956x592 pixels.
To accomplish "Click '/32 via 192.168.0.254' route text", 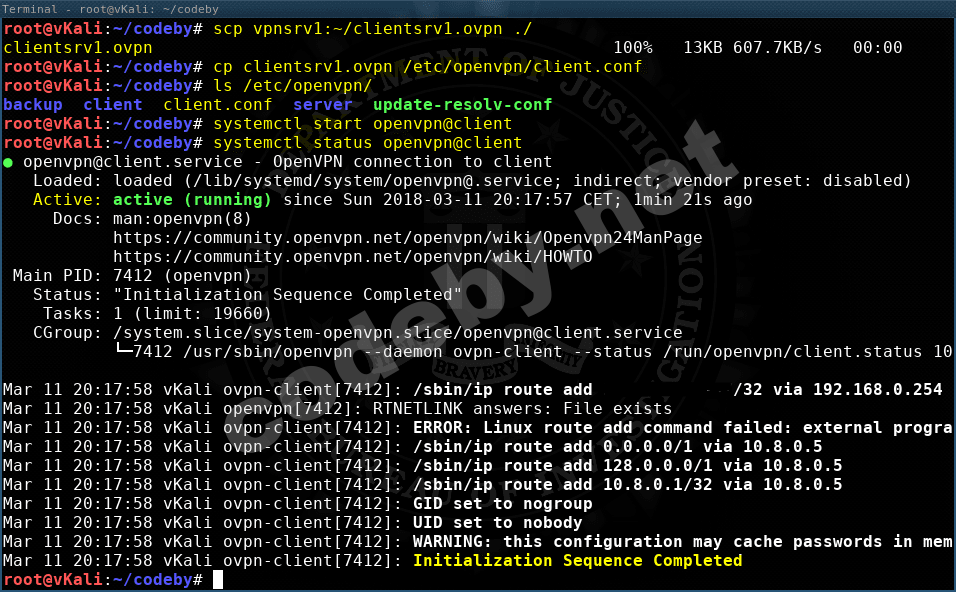I will pos(838,390).
